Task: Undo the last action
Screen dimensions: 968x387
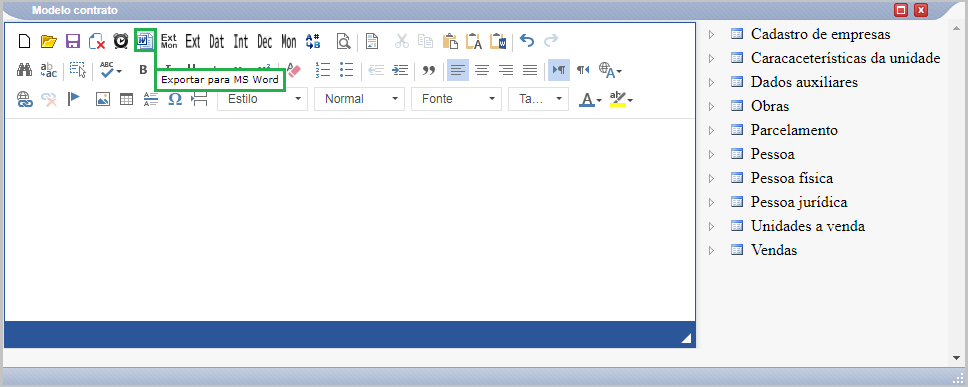Action: coord(527,41)
